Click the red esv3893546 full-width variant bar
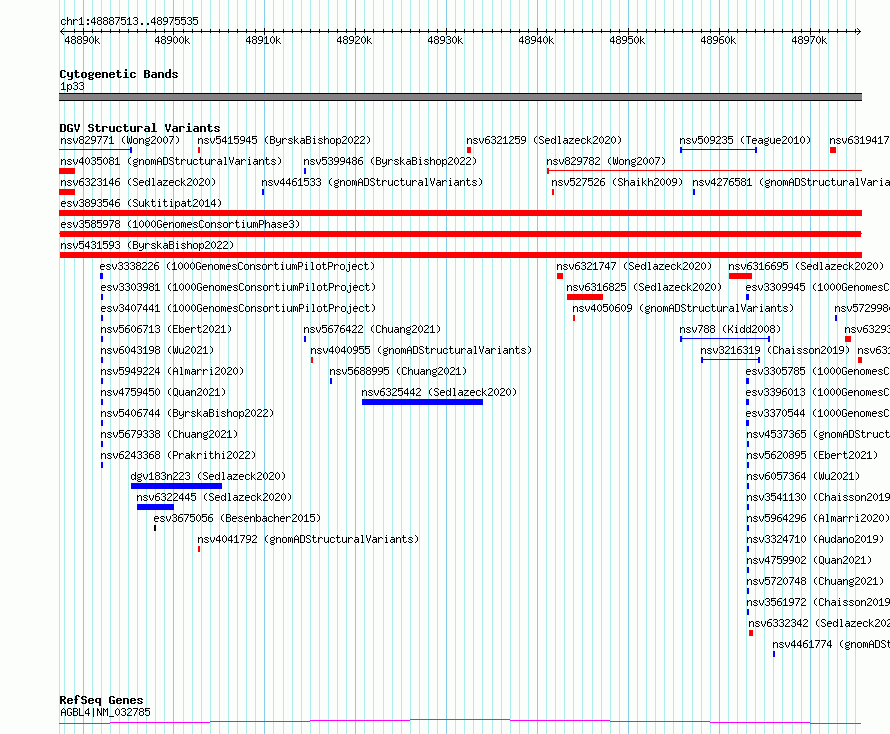Image resolution: width=890 pixels, height=734 pixels. (x=460, y=213)
